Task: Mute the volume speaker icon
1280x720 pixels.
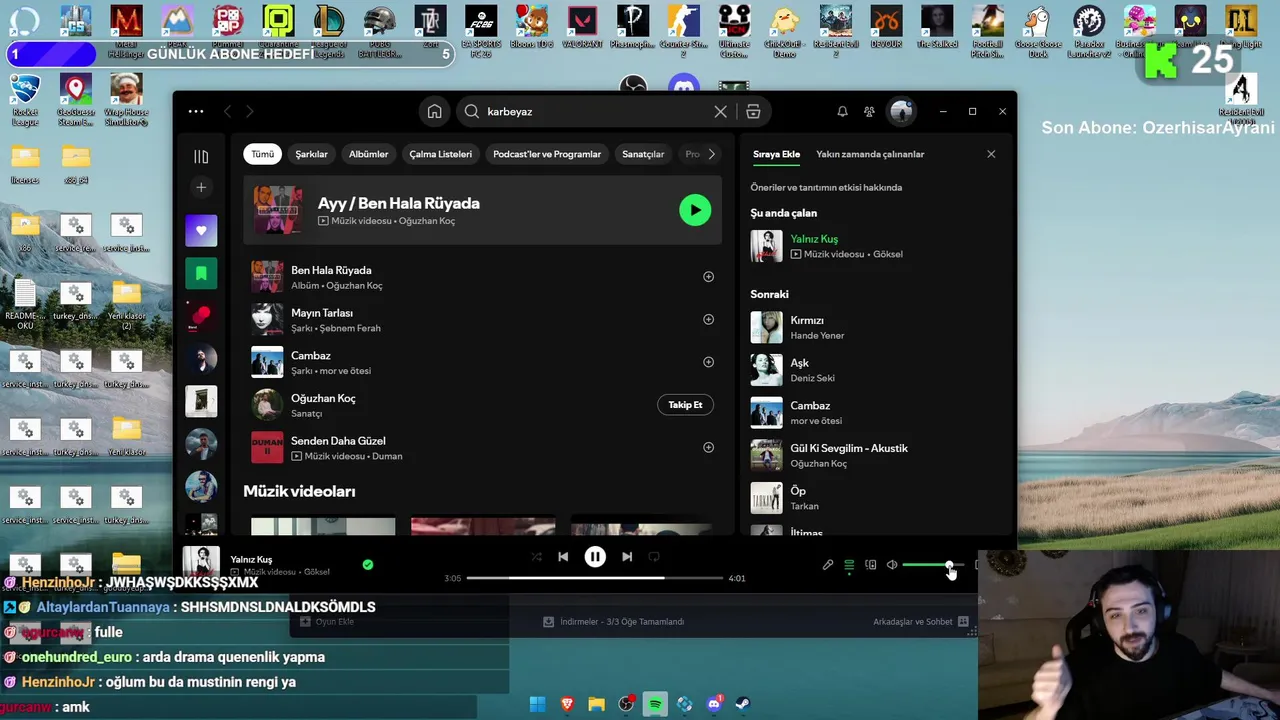Action: [x=892, y=565]
